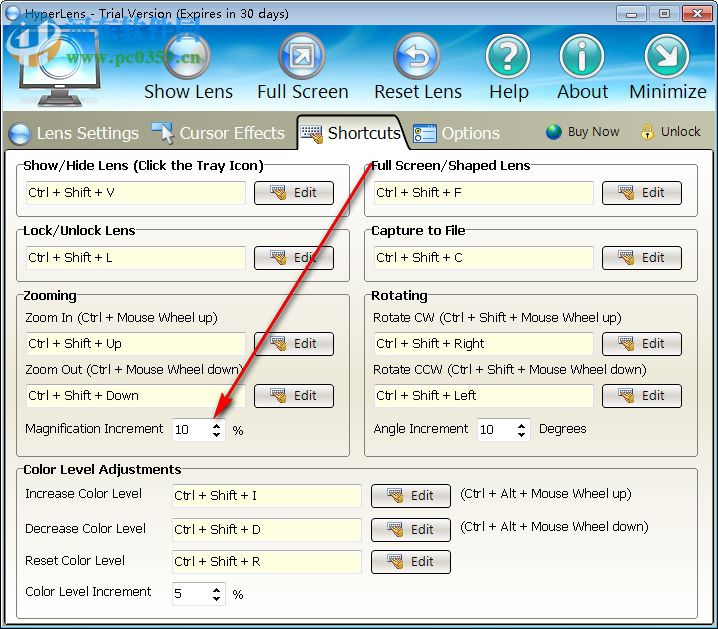Edit the Increase Color Level shortcut

point(411,496)
